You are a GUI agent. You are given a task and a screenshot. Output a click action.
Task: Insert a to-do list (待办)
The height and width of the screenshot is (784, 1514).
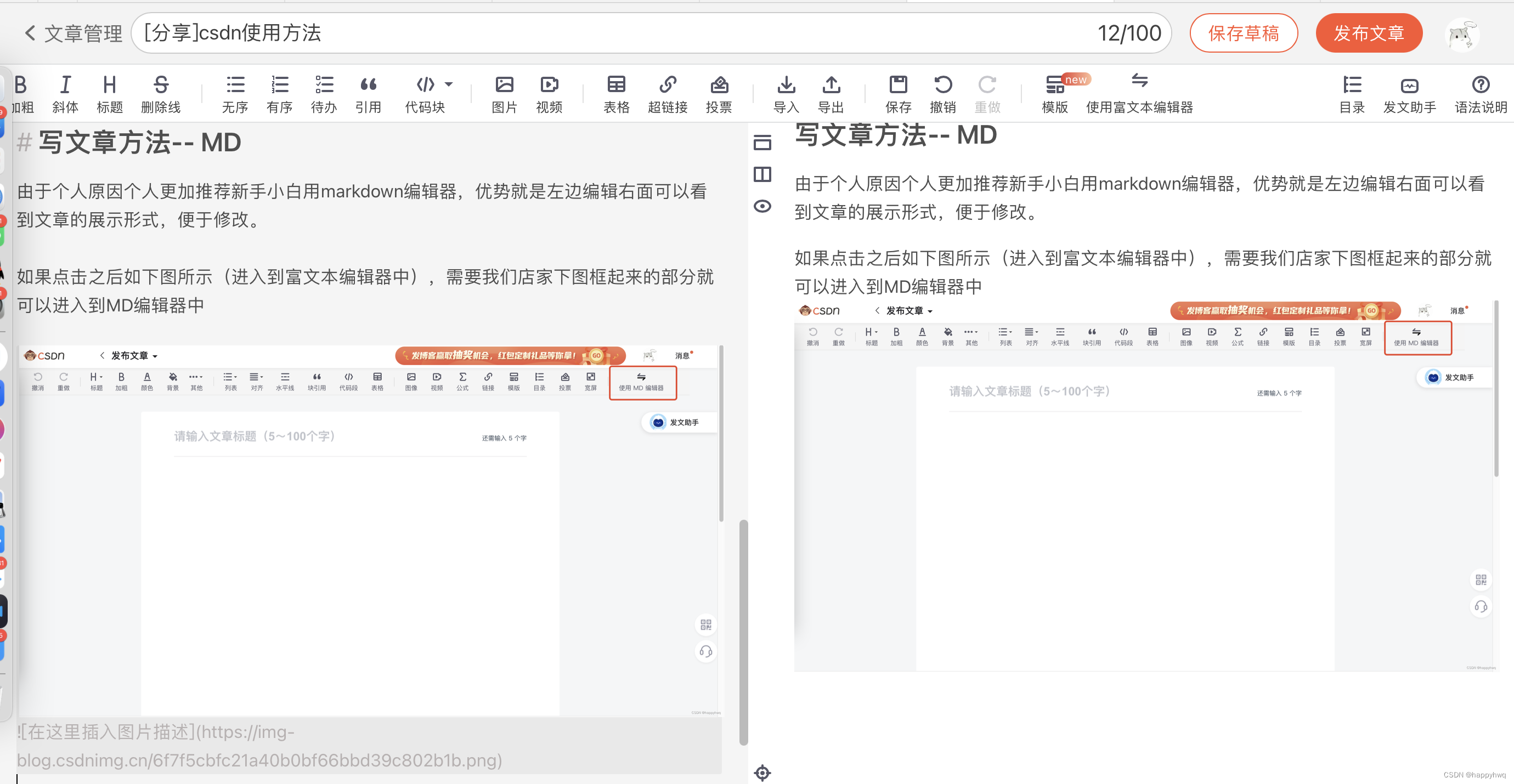[x=324, y=94]
